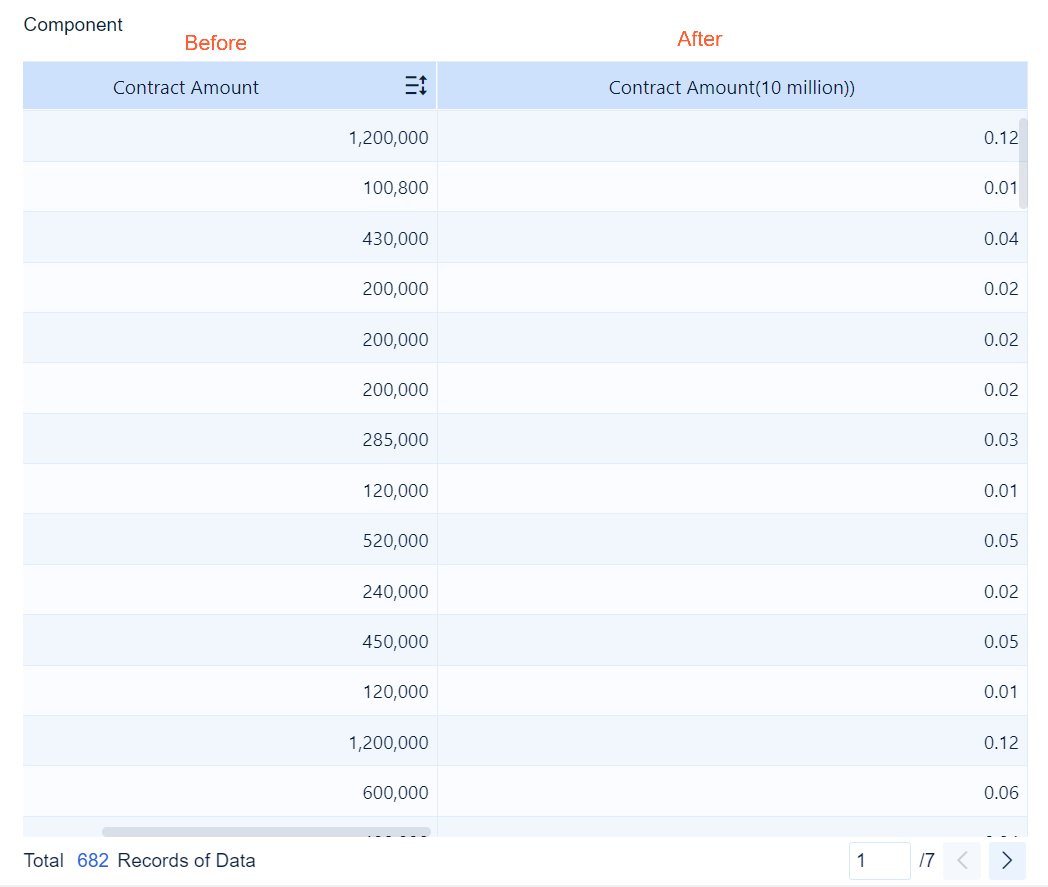Viewport: 1048px width, 887px height.
Task: Click the cell with 450,000
Action: click(395, 641)
